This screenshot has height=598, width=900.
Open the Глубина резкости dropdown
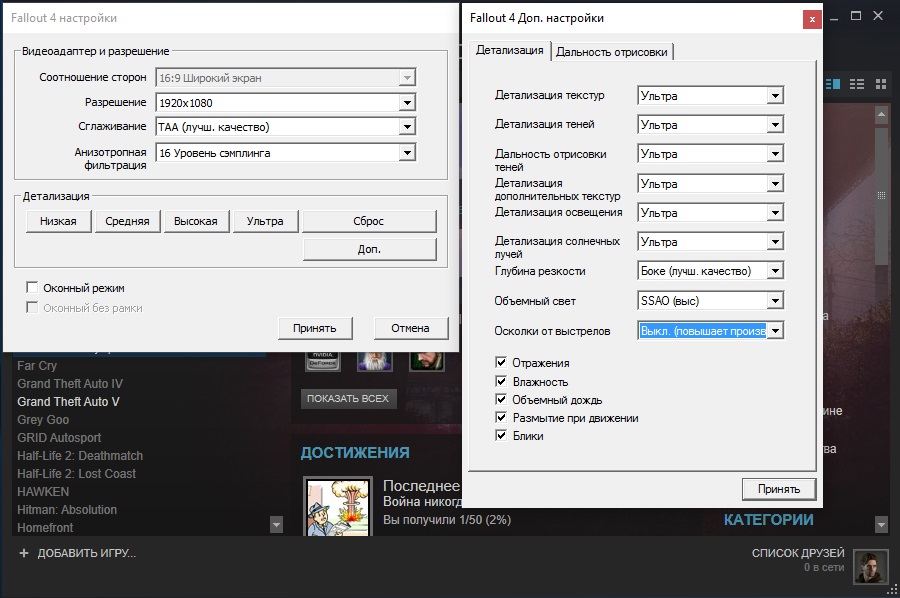[711, 271]
